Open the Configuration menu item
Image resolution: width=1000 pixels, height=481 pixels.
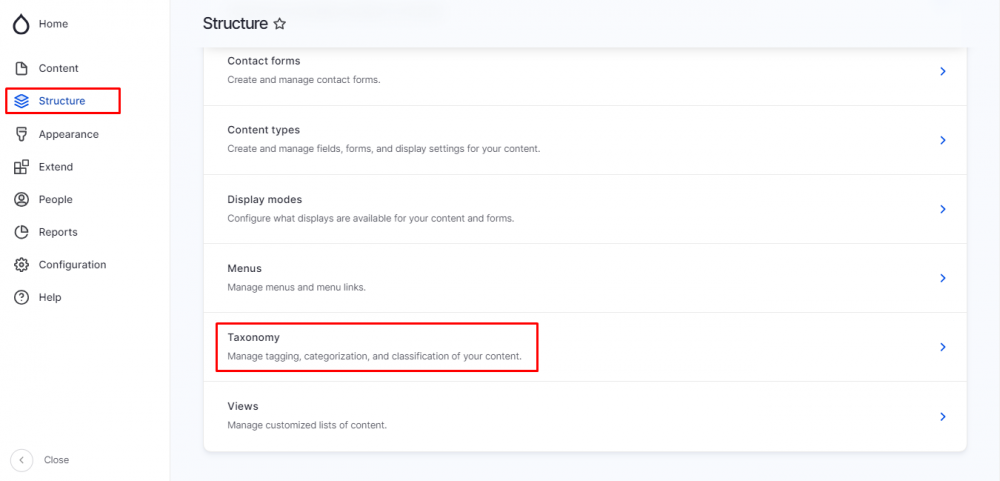(x=72, y=265)
